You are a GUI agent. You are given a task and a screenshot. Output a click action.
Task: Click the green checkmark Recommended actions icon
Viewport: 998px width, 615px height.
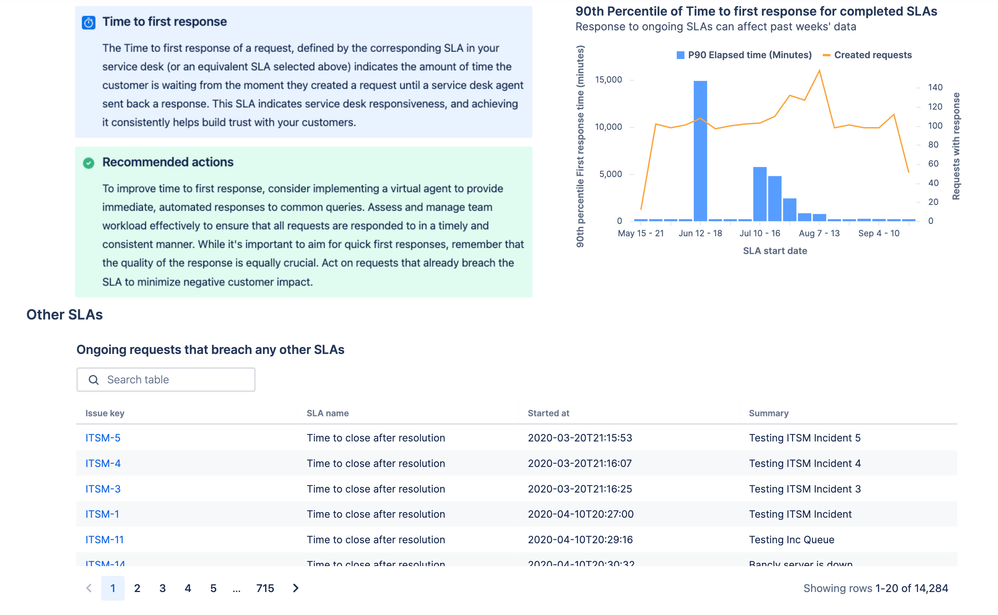88,163
